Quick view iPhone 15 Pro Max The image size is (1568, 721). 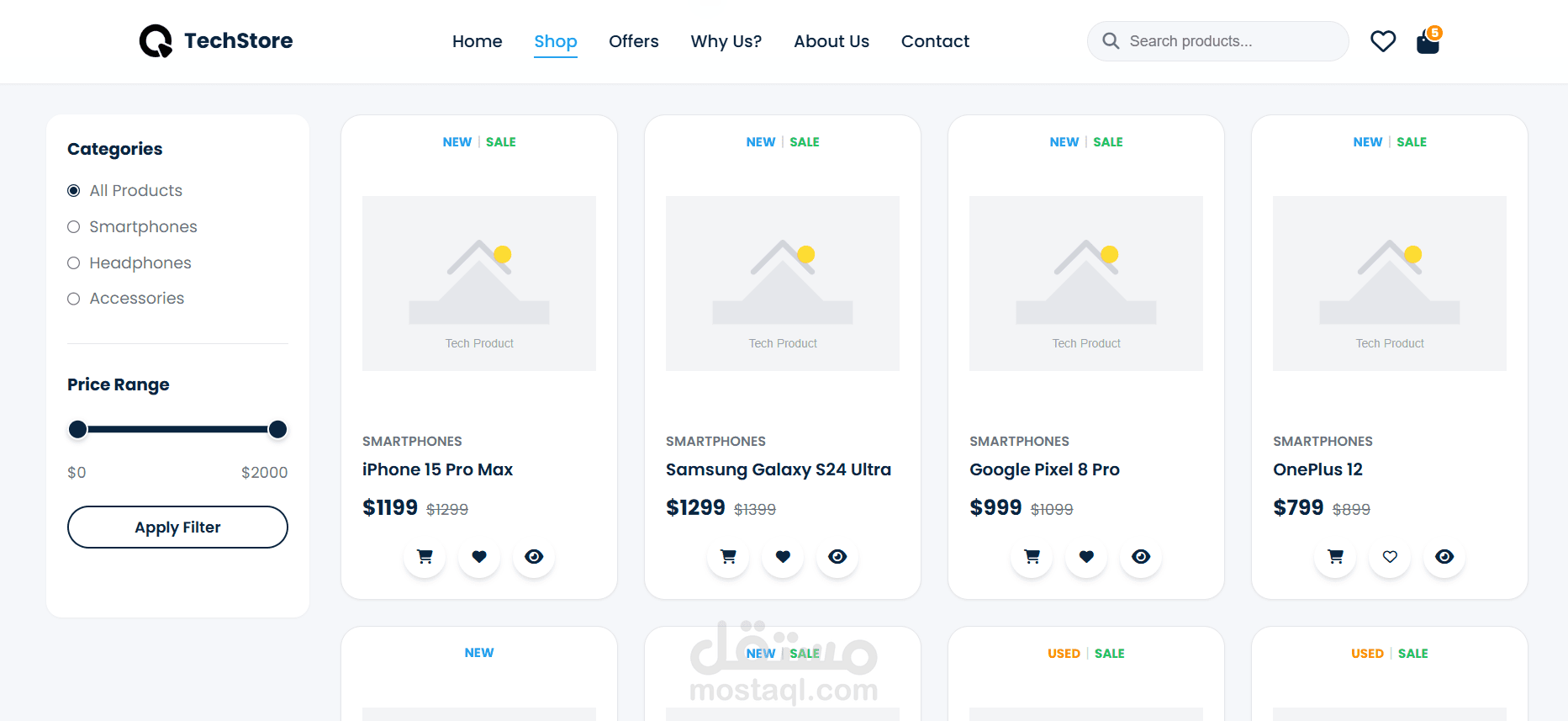point(534,556)
